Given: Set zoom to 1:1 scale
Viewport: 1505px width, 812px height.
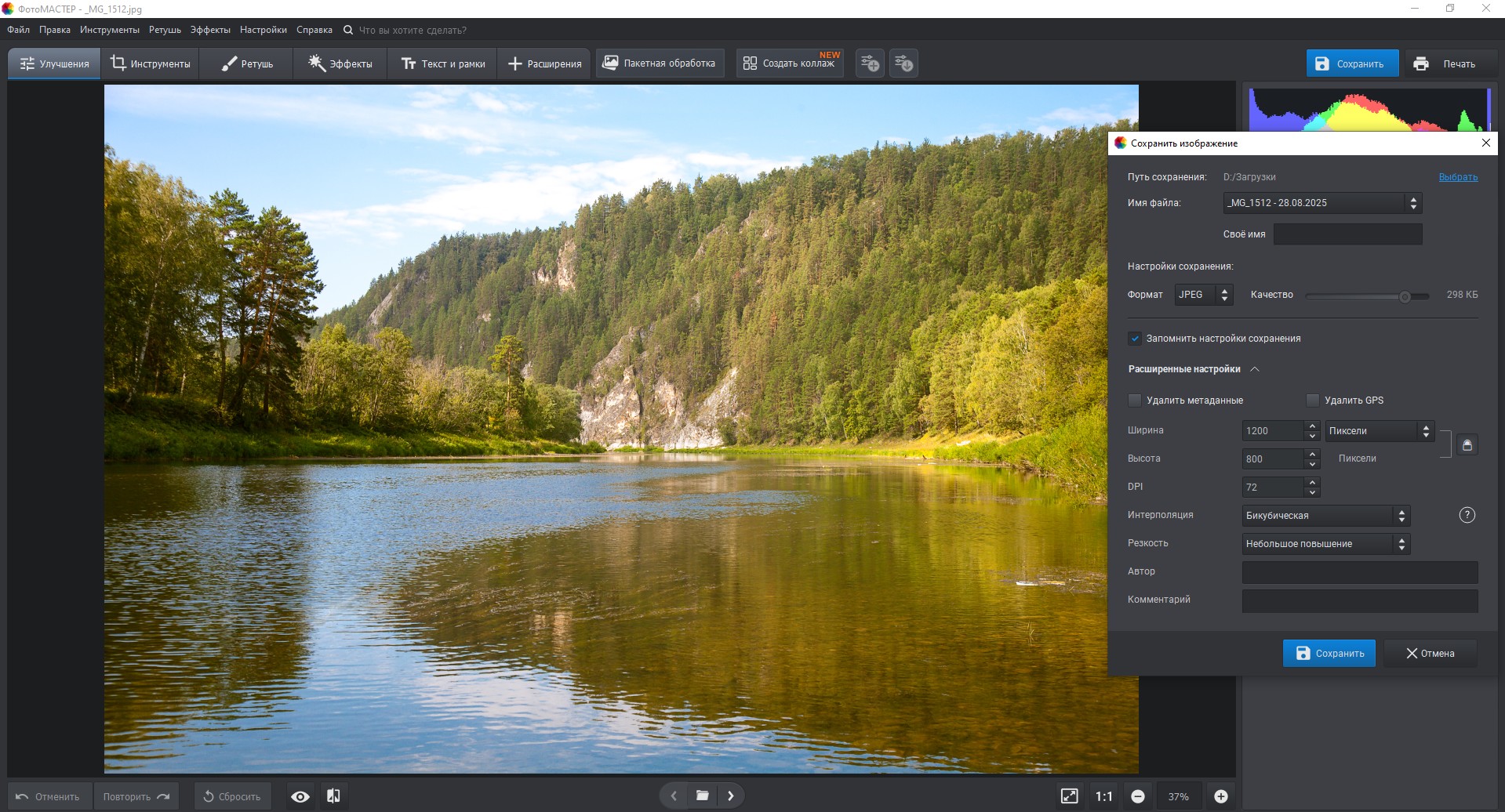Looking at the screenshot, I should click(1103, 796).
